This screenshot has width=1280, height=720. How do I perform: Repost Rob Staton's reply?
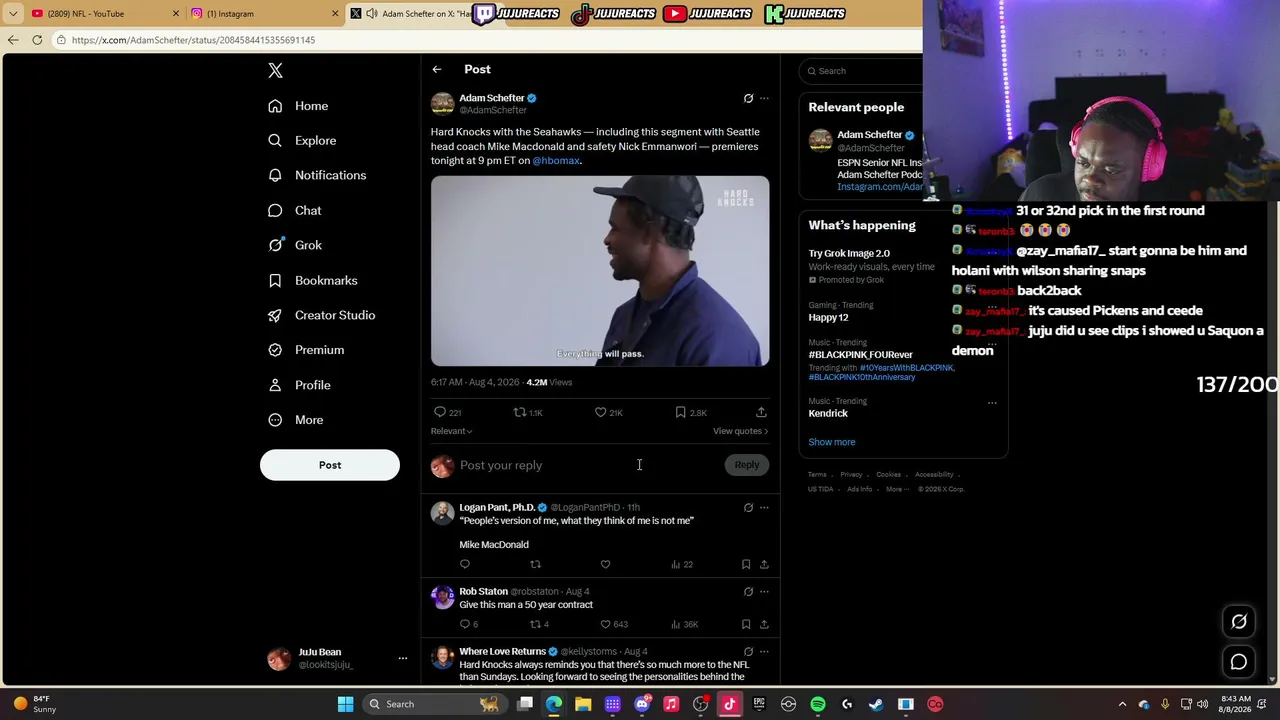539,624
